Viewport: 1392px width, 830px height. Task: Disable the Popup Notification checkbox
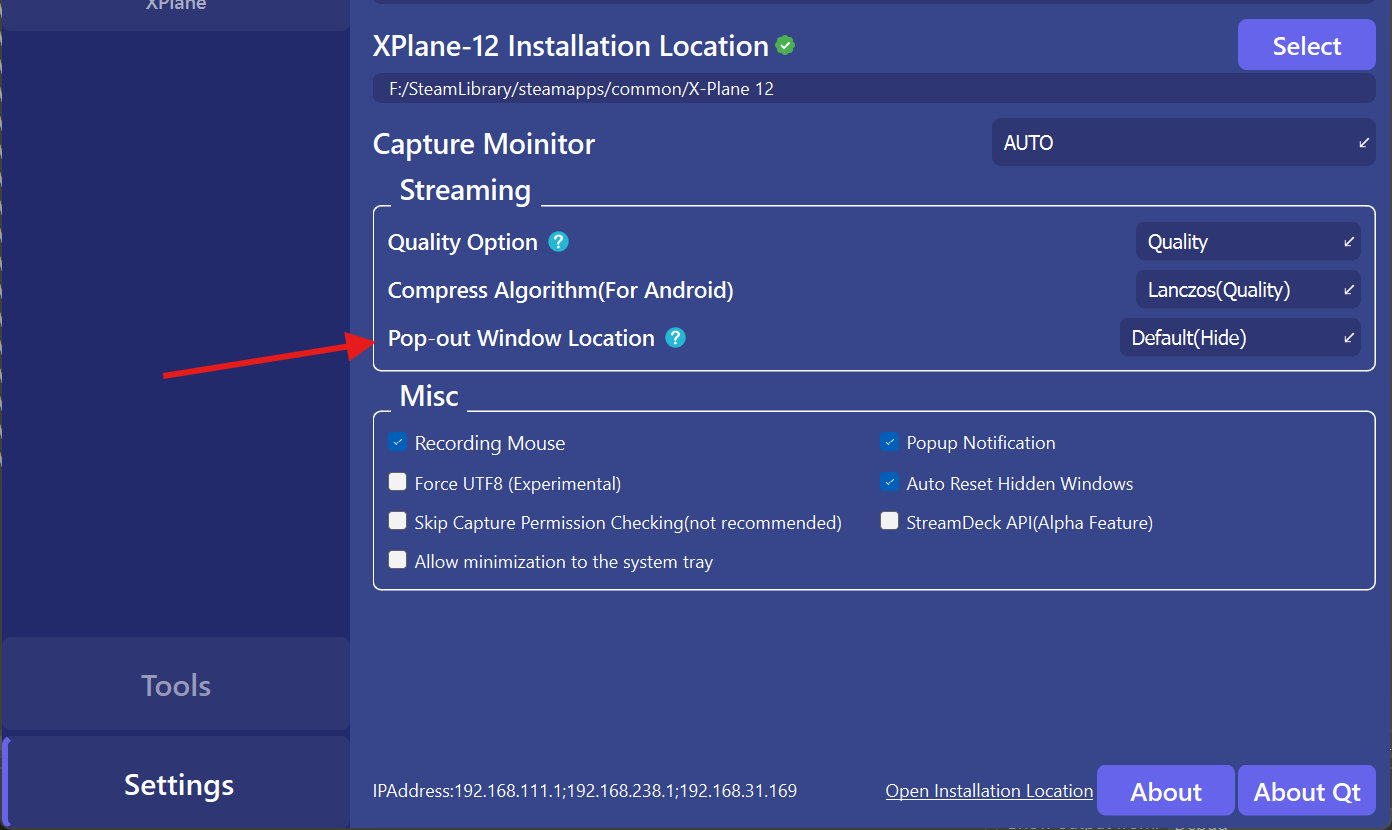tap(889, 443)
